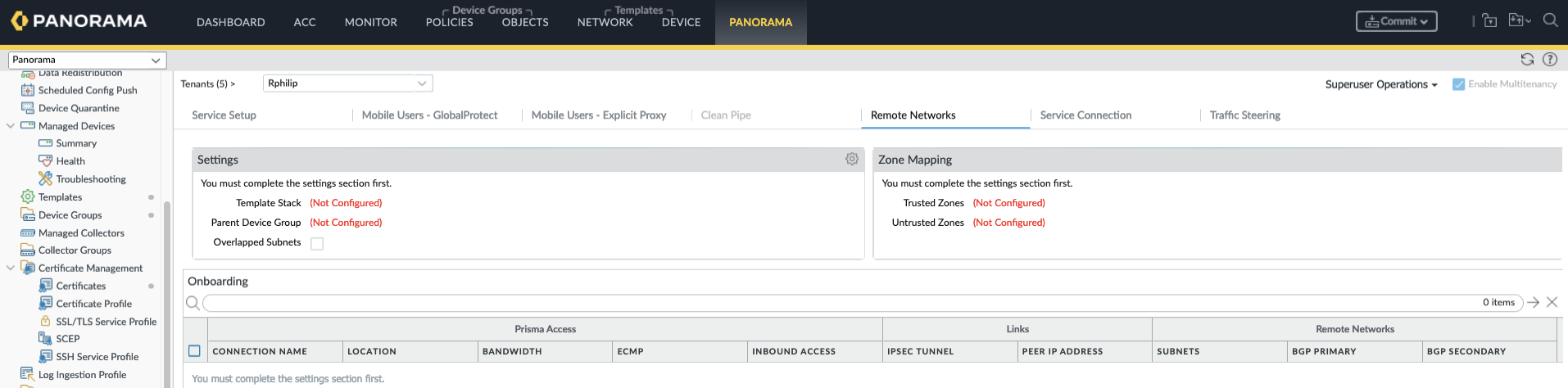1568x388 pixels.
Task: Click the Tenants (5) breadcrumb link
Action: 207,83
